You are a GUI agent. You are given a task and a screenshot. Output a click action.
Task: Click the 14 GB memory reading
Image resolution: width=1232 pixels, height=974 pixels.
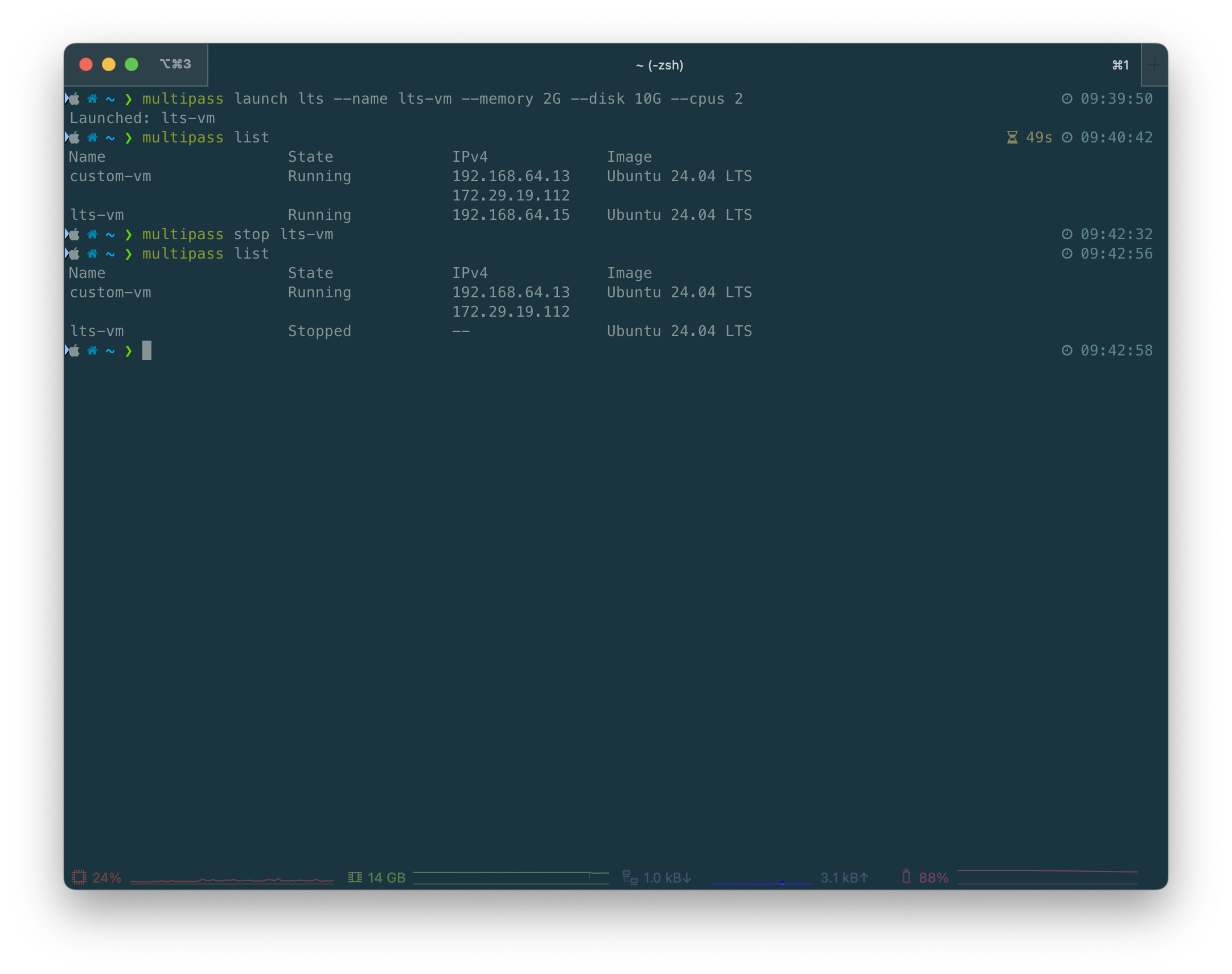(x=387, y=878)
